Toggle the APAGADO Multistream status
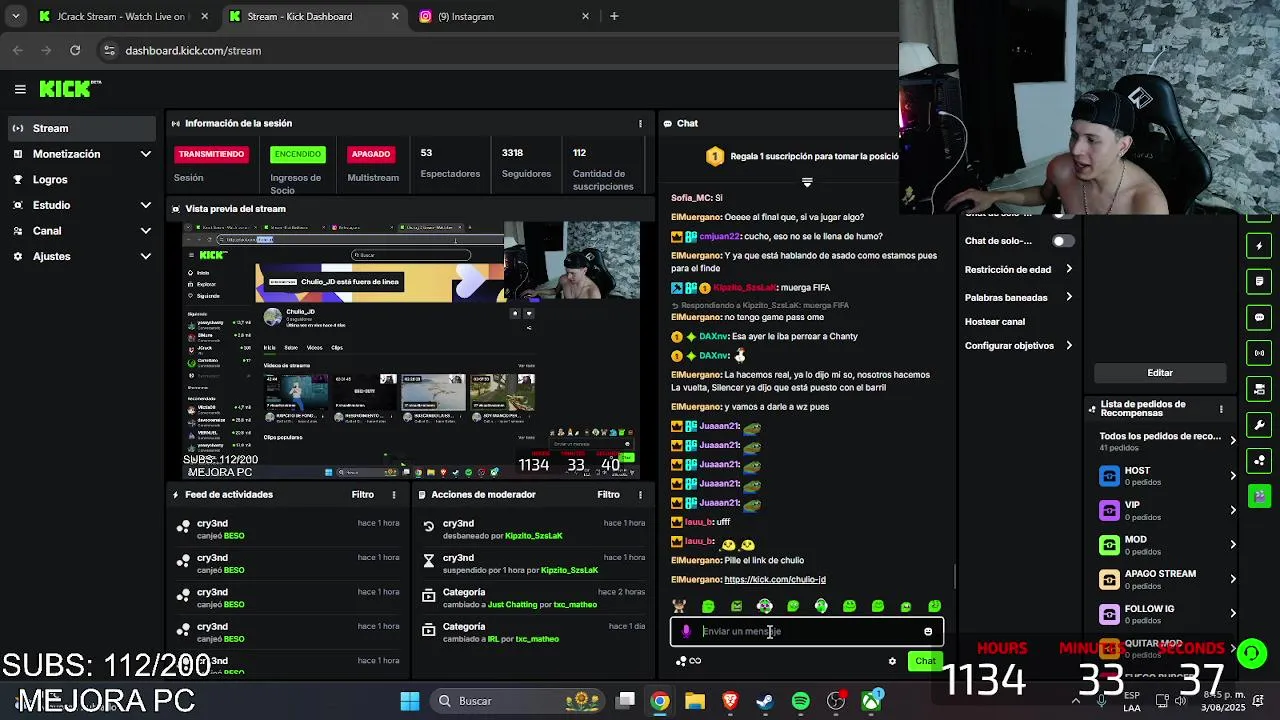The width and height of the screenshot is (1280, 720). (370, 154)
